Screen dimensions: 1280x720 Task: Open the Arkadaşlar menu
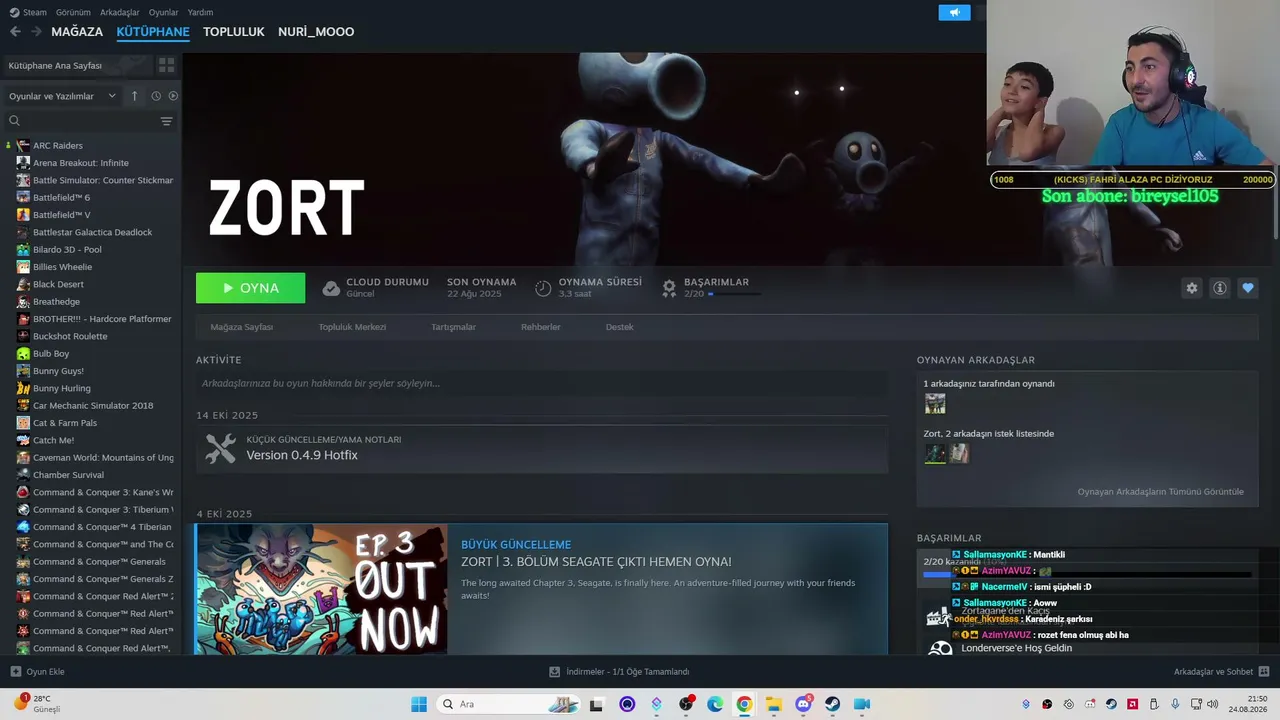[x=119, y=12]
